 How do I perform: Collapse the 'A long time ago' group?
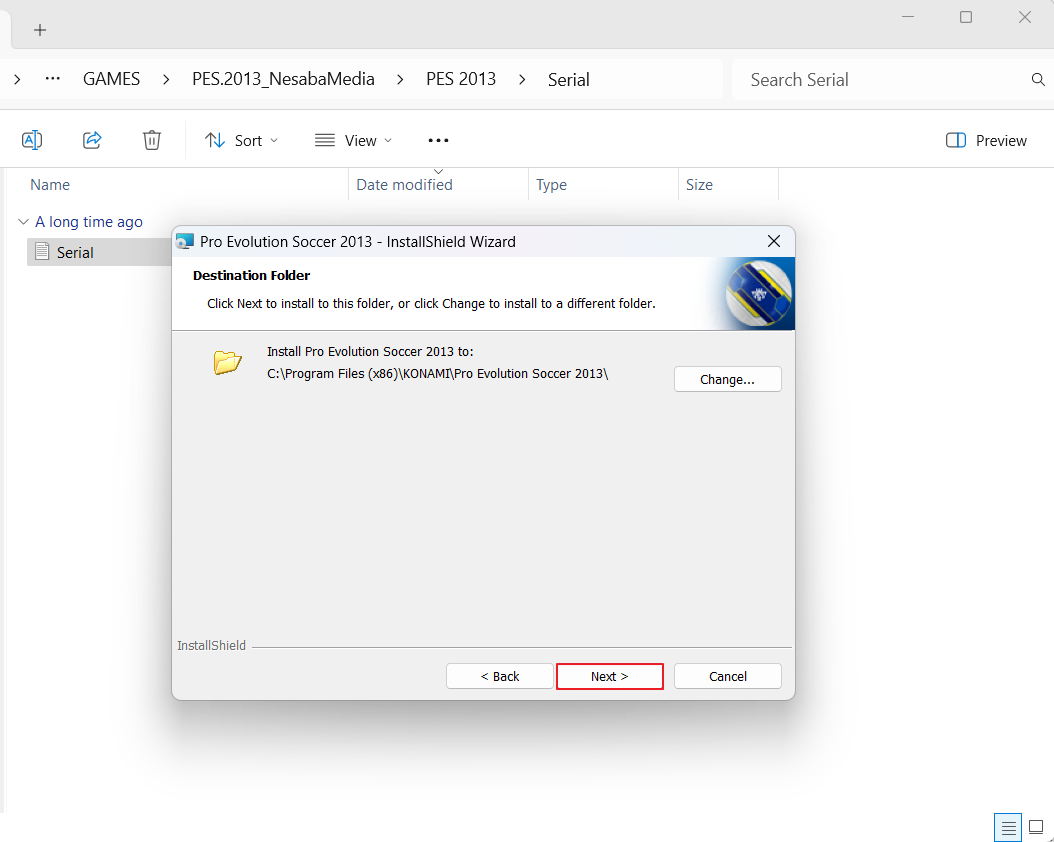tap(23, 222)
